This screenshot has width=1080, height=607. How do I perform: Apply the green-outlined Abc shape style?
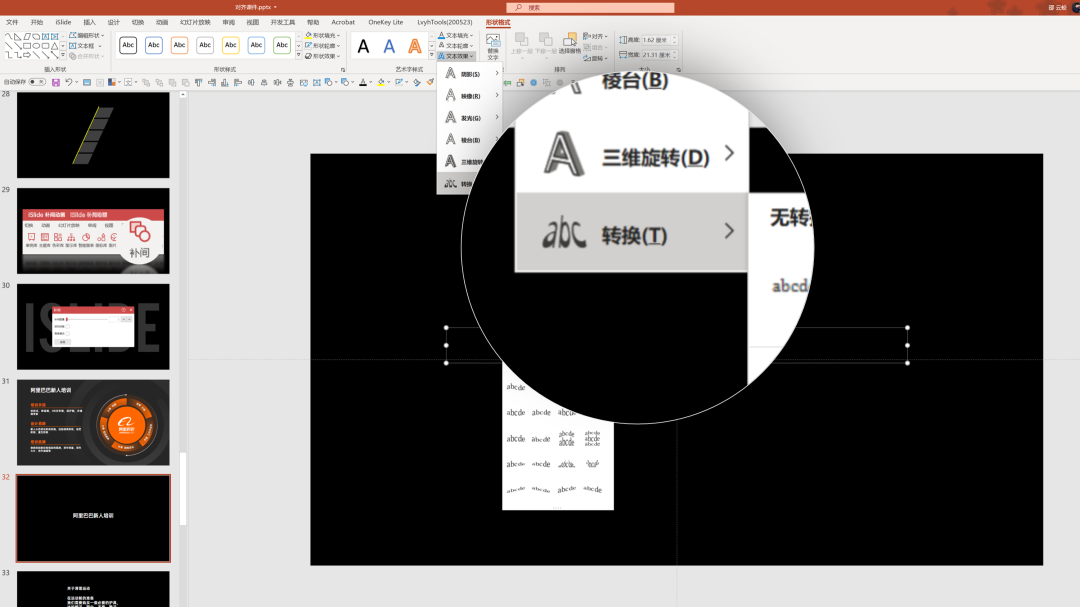point(282,45)
